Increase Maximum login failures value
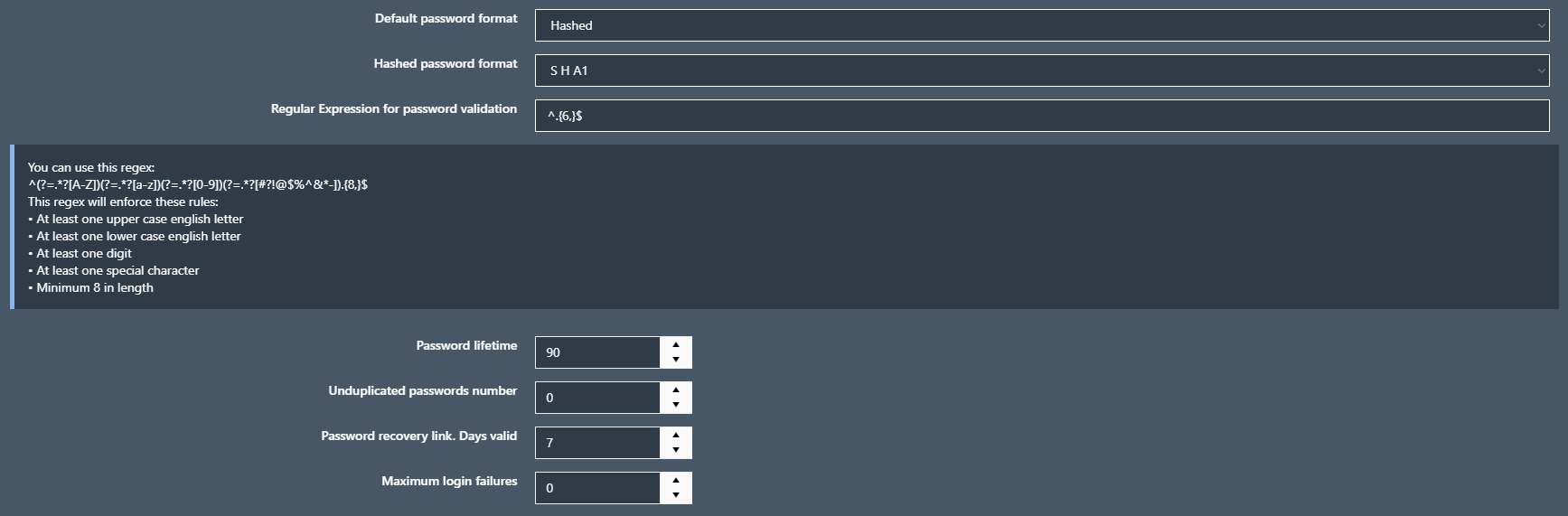The width and height of the screenshot is (1568, 516). [676, 480]
